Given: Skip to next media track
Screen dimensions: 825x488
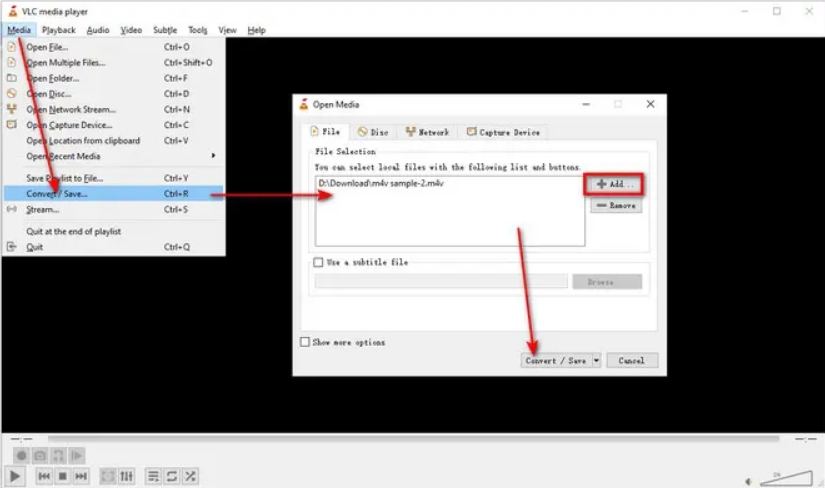Looking at the screenshot, I should [81, 476].
